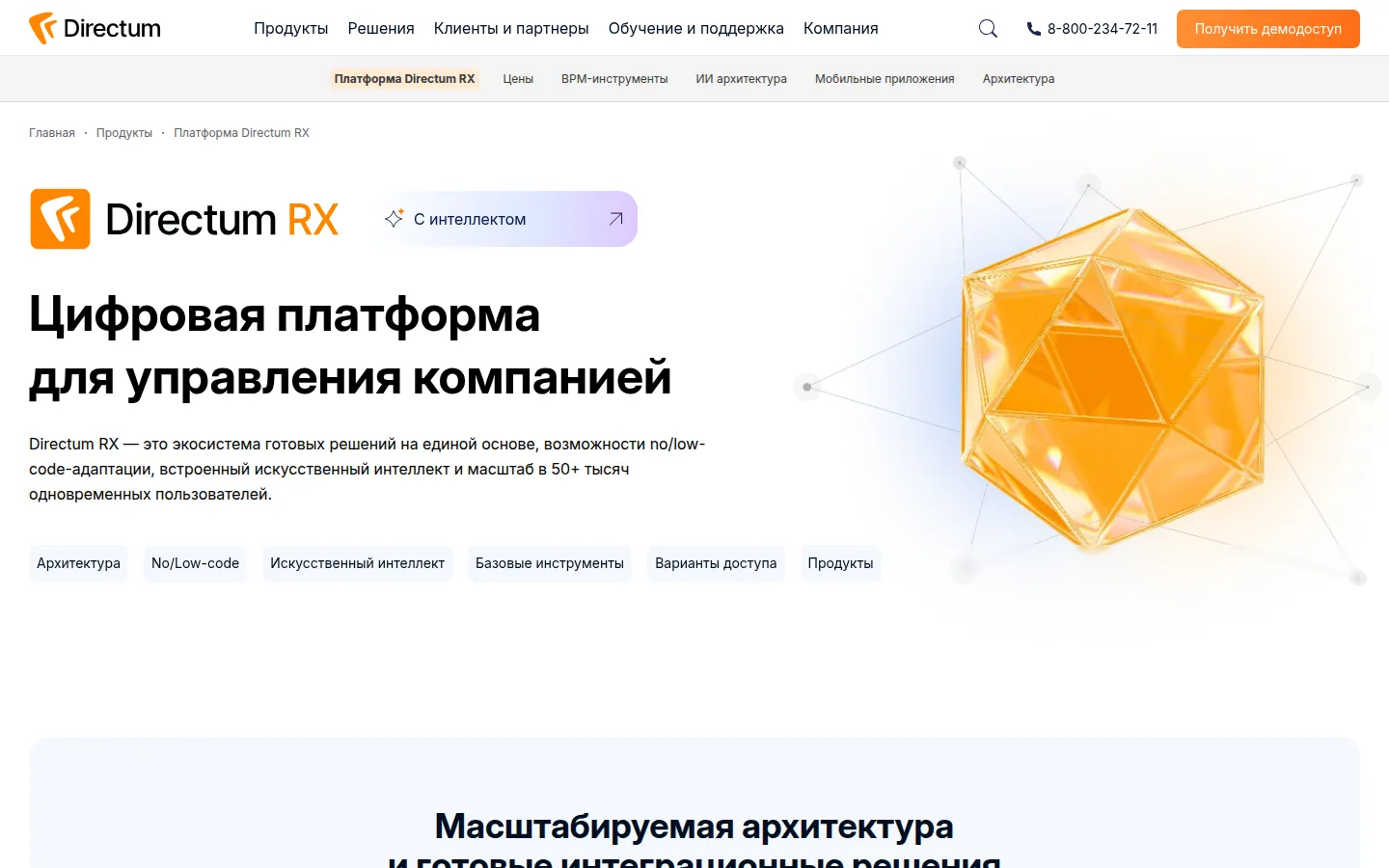Jump to Архитектура section chip

[78, 563]
